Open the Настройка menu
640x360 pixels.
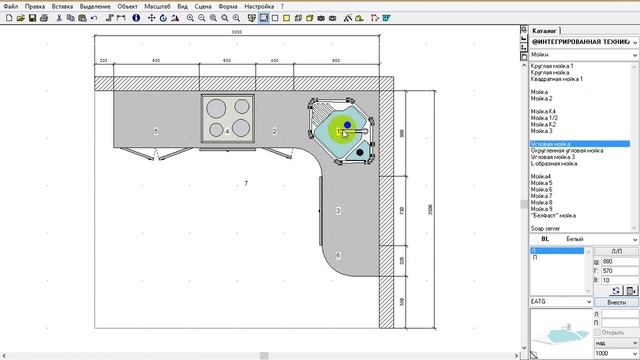pyautogui.click(x=259, y=7)
